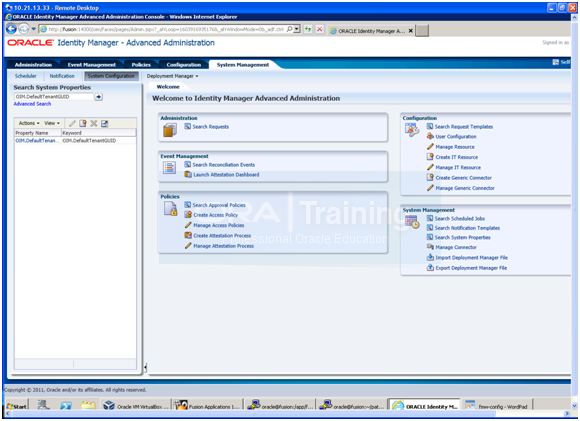Click the Property Name column header
This screenshot has height=421, width=580.
[38, 133]
